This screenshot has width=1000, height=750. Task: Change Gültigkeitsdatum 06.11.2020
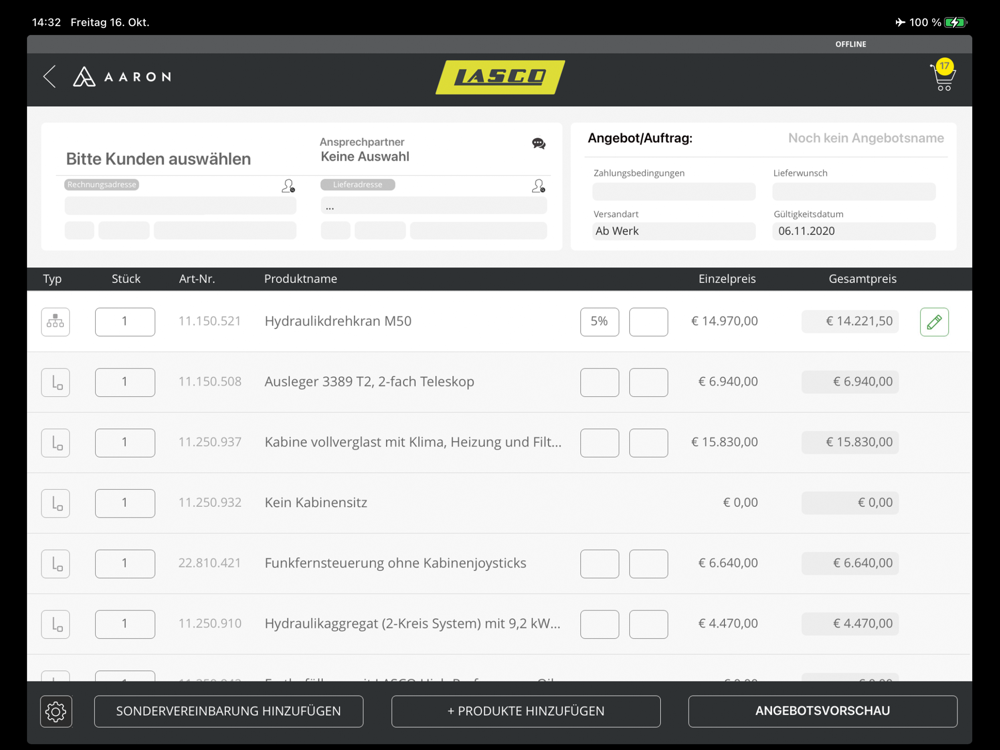(854, 231)
